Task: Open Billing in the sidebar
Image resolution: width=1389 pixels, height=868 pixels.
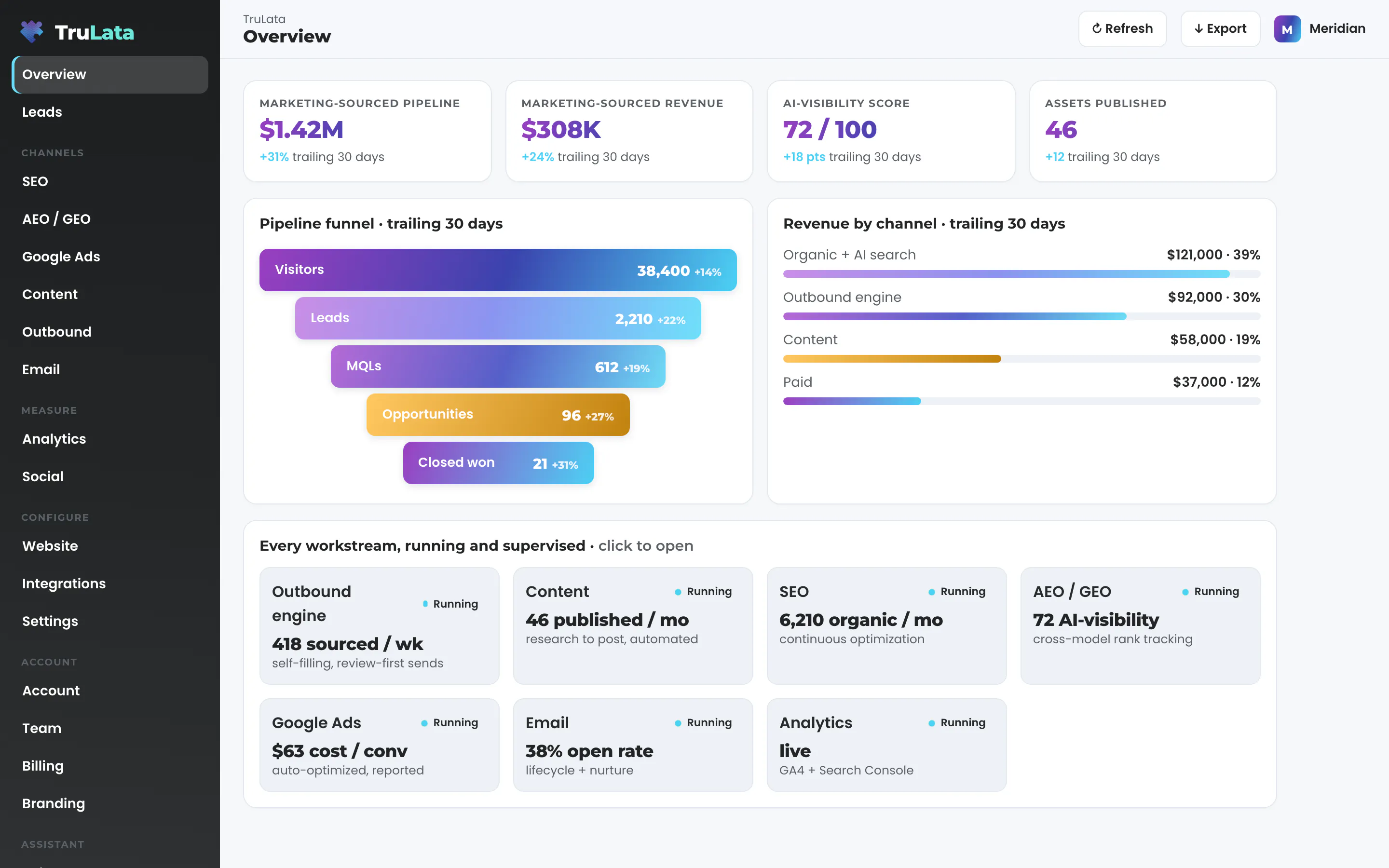Action: [109, 766]
